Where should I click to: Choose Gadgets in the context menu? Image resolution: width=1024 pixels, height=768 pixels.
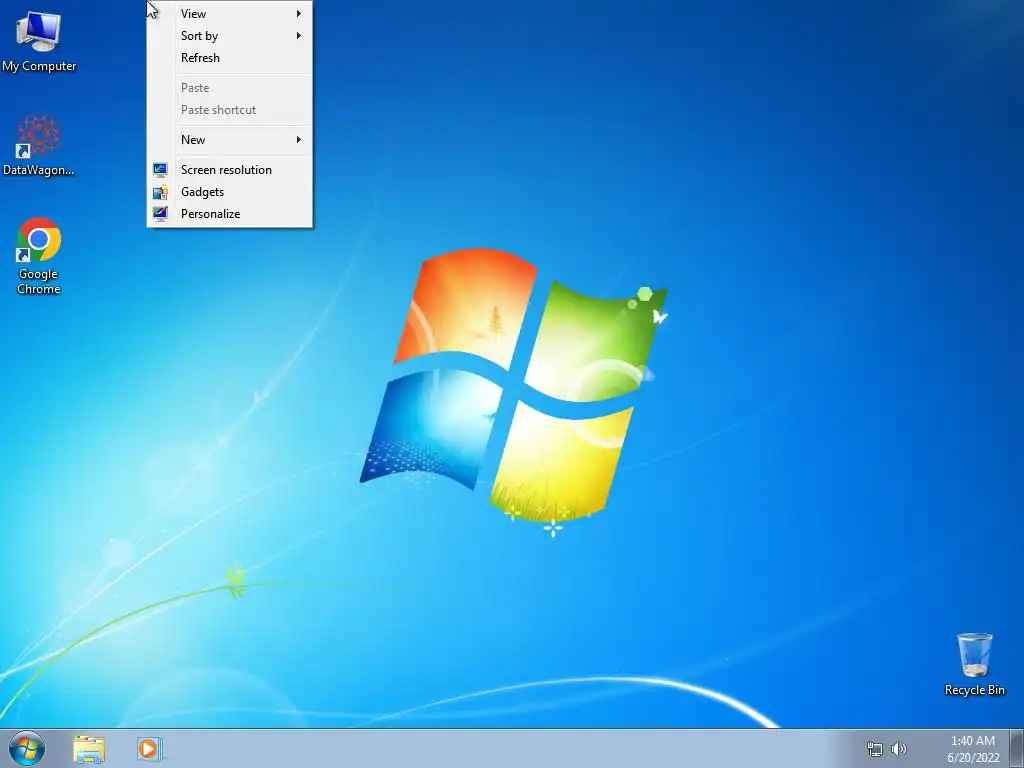click(x=230, y=192)
